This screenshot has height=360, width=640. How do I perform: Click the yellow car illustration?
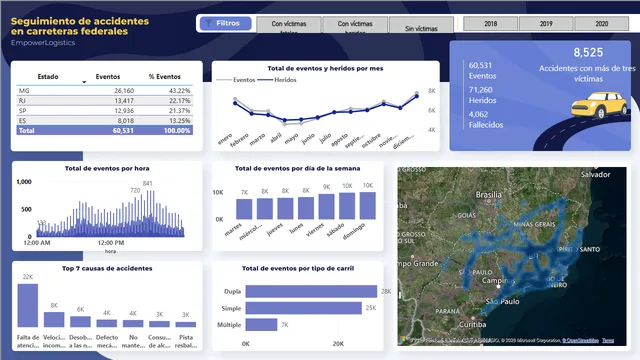[599, 105]
